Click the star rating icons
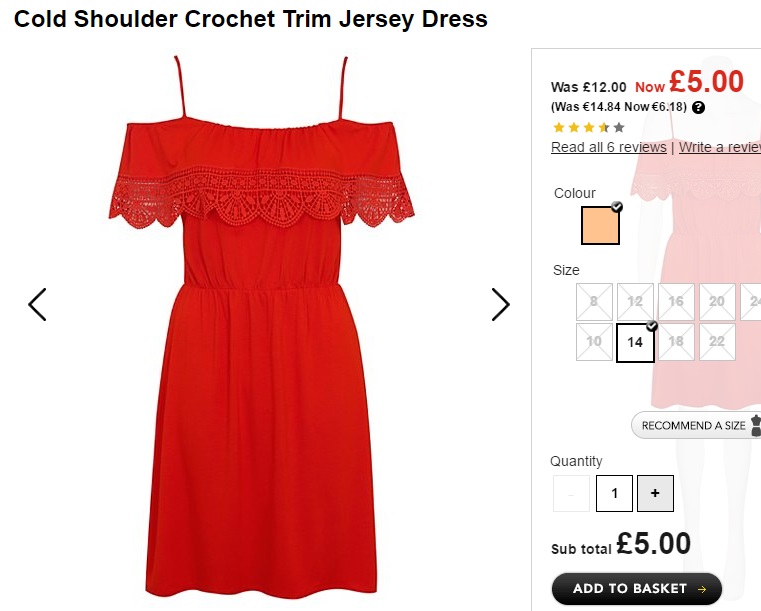 (588, 127)
